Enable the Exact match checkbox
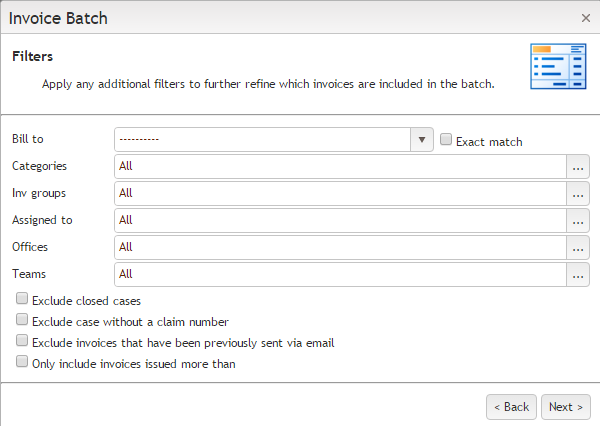This screenshot has width=600, height=426. coord(447,141)
